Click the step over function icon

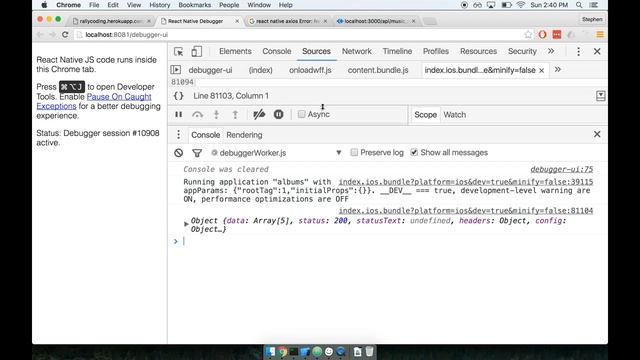point(198,115)
